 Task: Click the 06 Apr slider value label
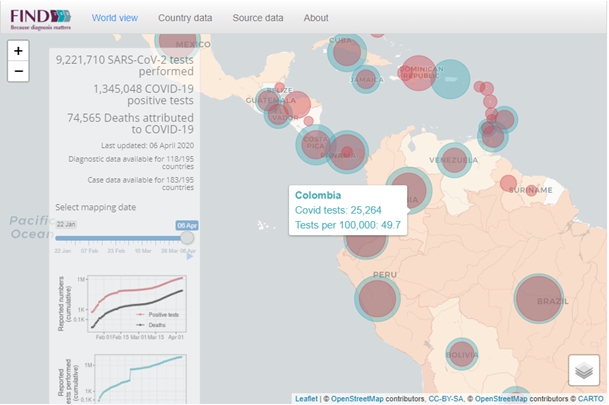187,226
